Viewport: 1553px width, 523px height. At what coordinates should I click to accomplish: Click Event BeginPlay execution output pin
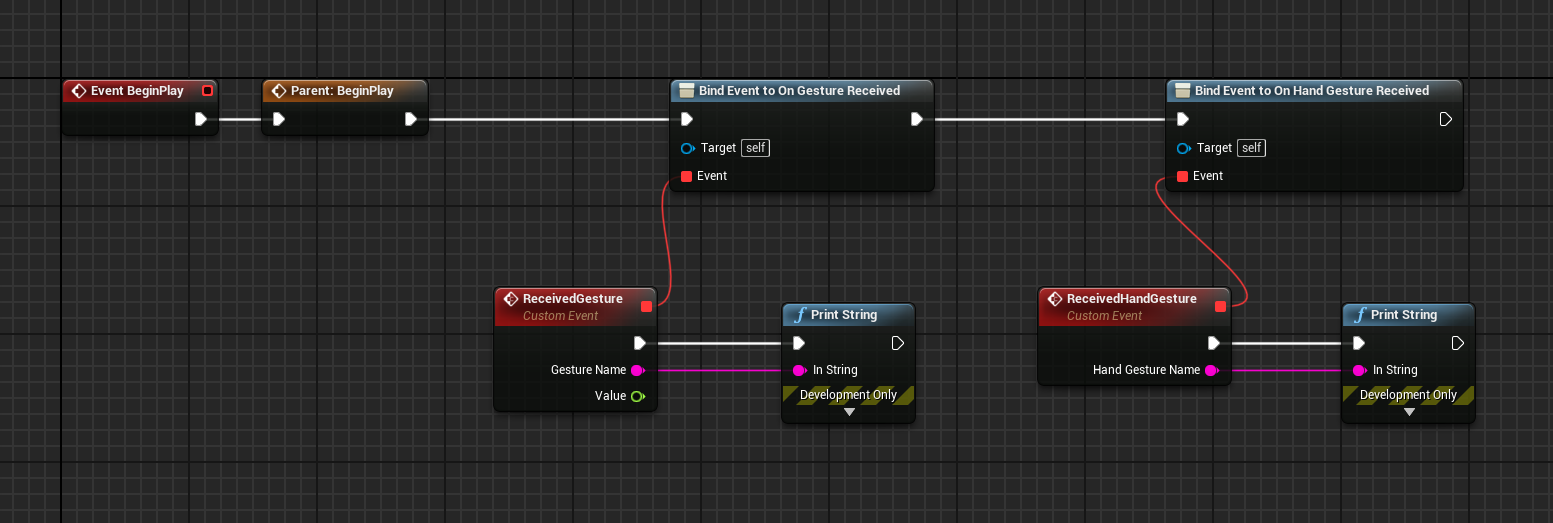[x=201, y=119]
